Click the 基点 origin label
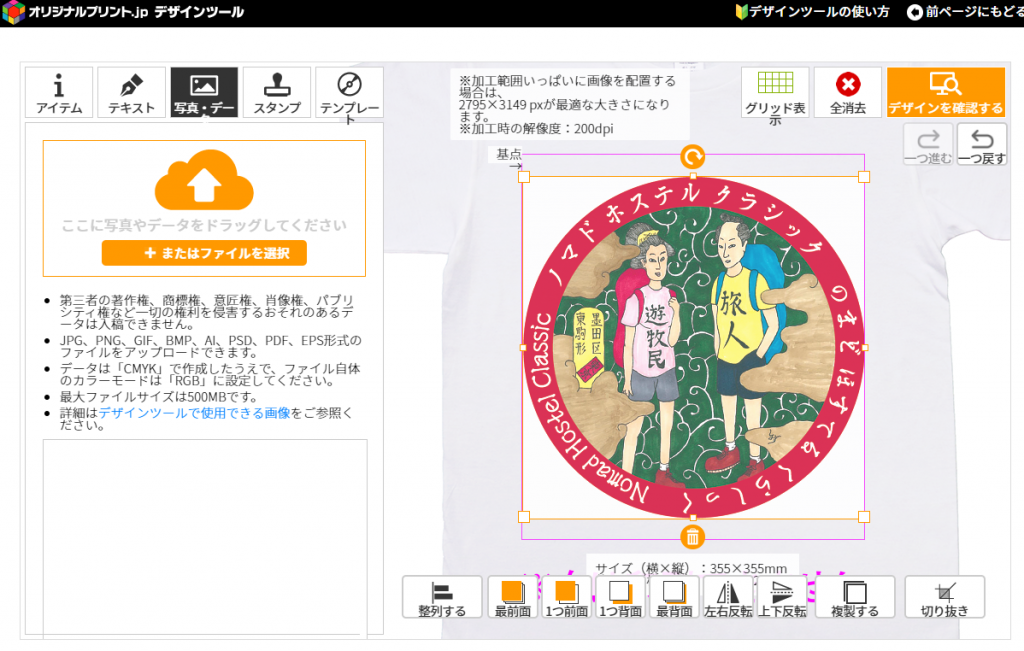This screenshot has height=651, width=1024. click(x=509, y=154)
